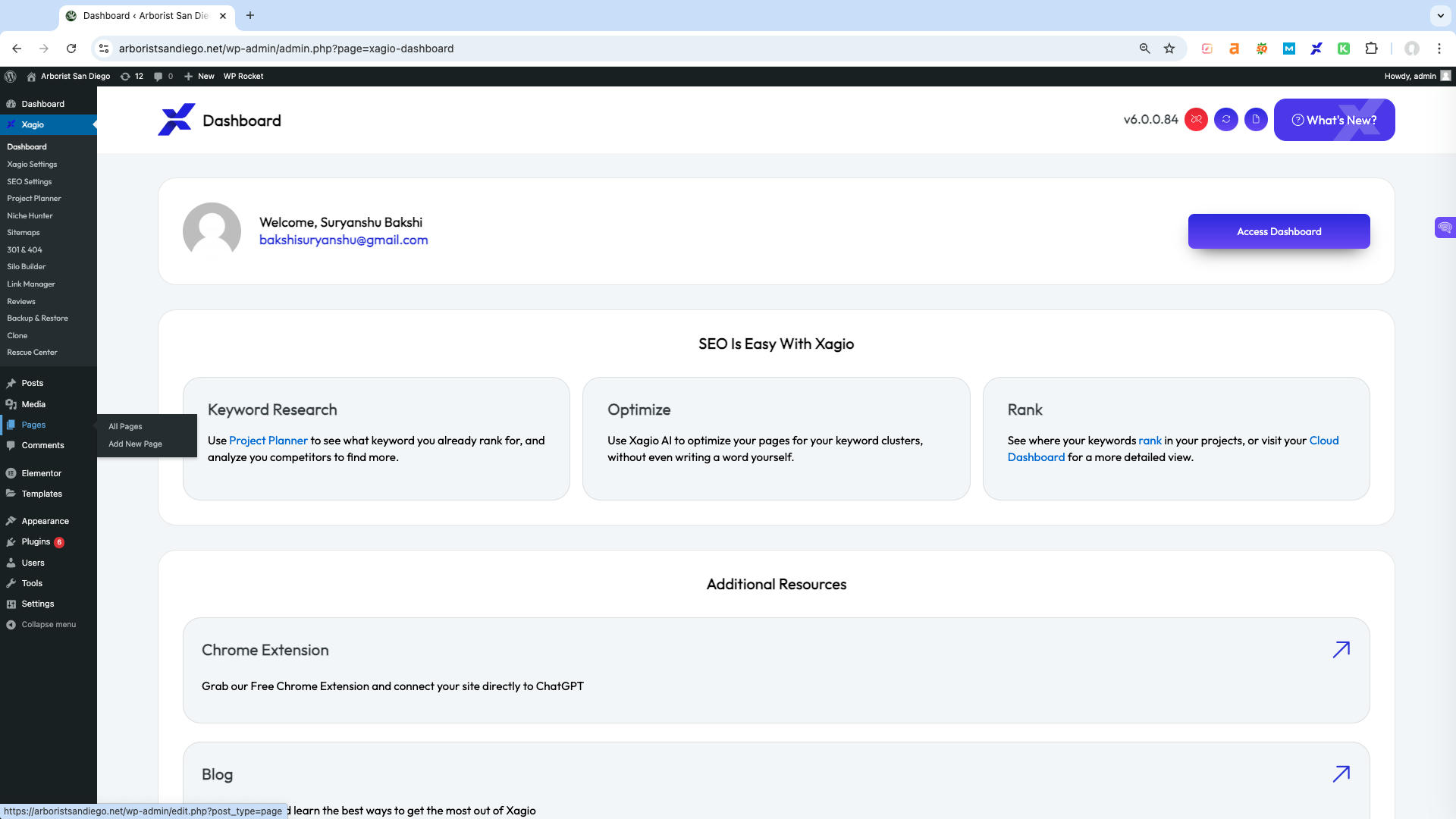
Task: Open the bakshisuryanshu@gmail.com email link
Action: 344,240
